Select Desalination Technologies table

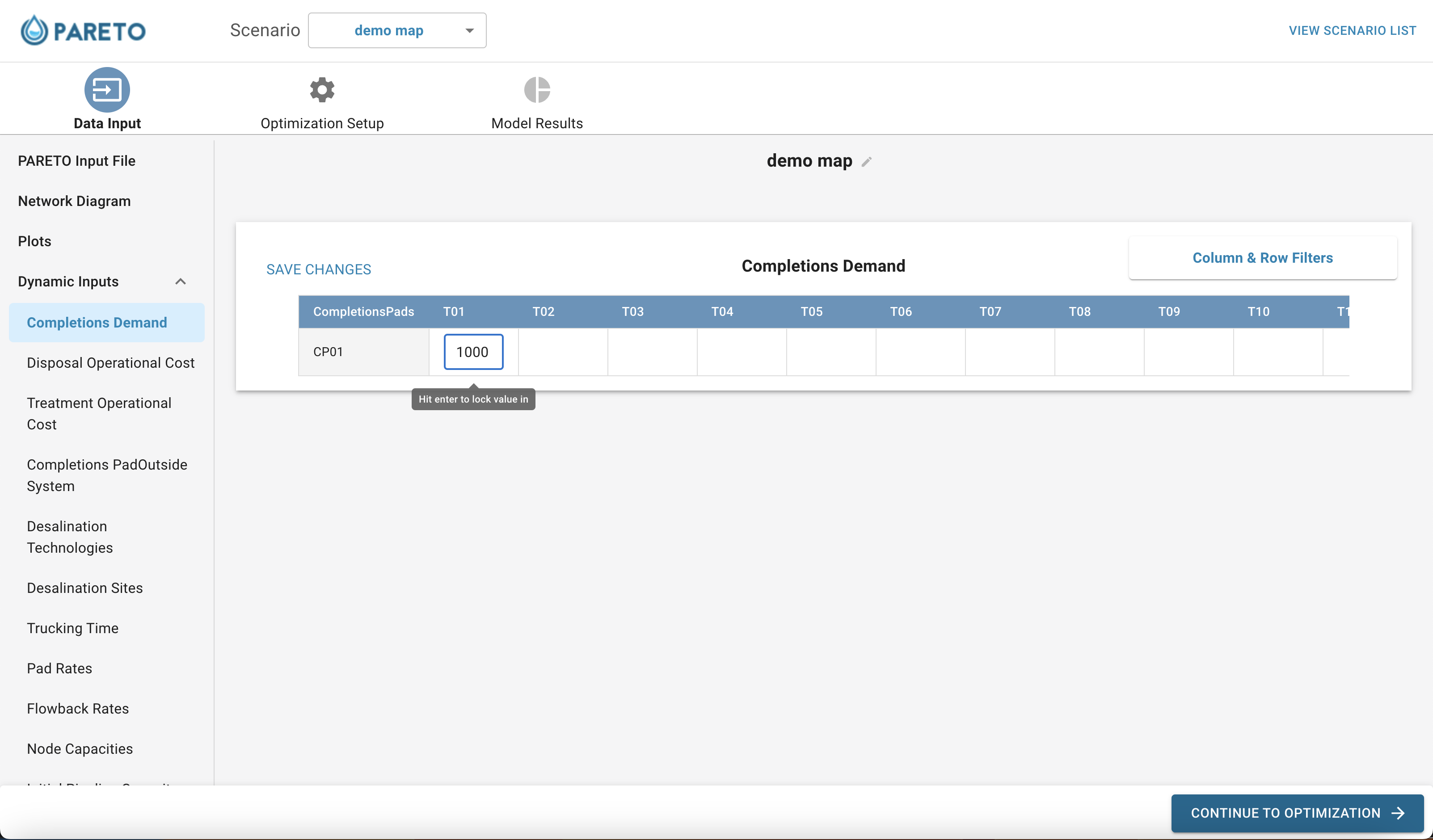pos(70,537)
